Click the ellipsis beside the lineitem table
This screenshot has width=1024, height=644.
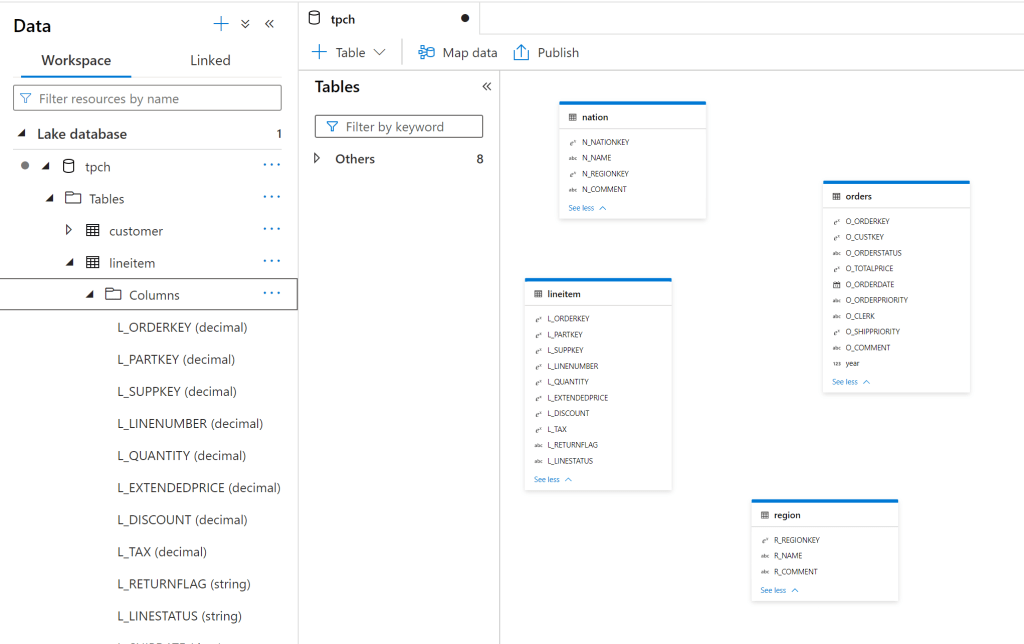pos(271,261)
